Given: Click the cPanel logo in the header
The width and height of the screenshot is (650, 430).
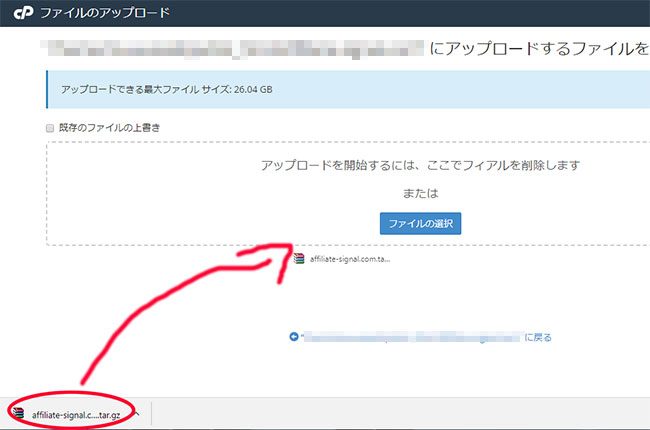Looking at the screenshot, I should [x=20, y=14].
